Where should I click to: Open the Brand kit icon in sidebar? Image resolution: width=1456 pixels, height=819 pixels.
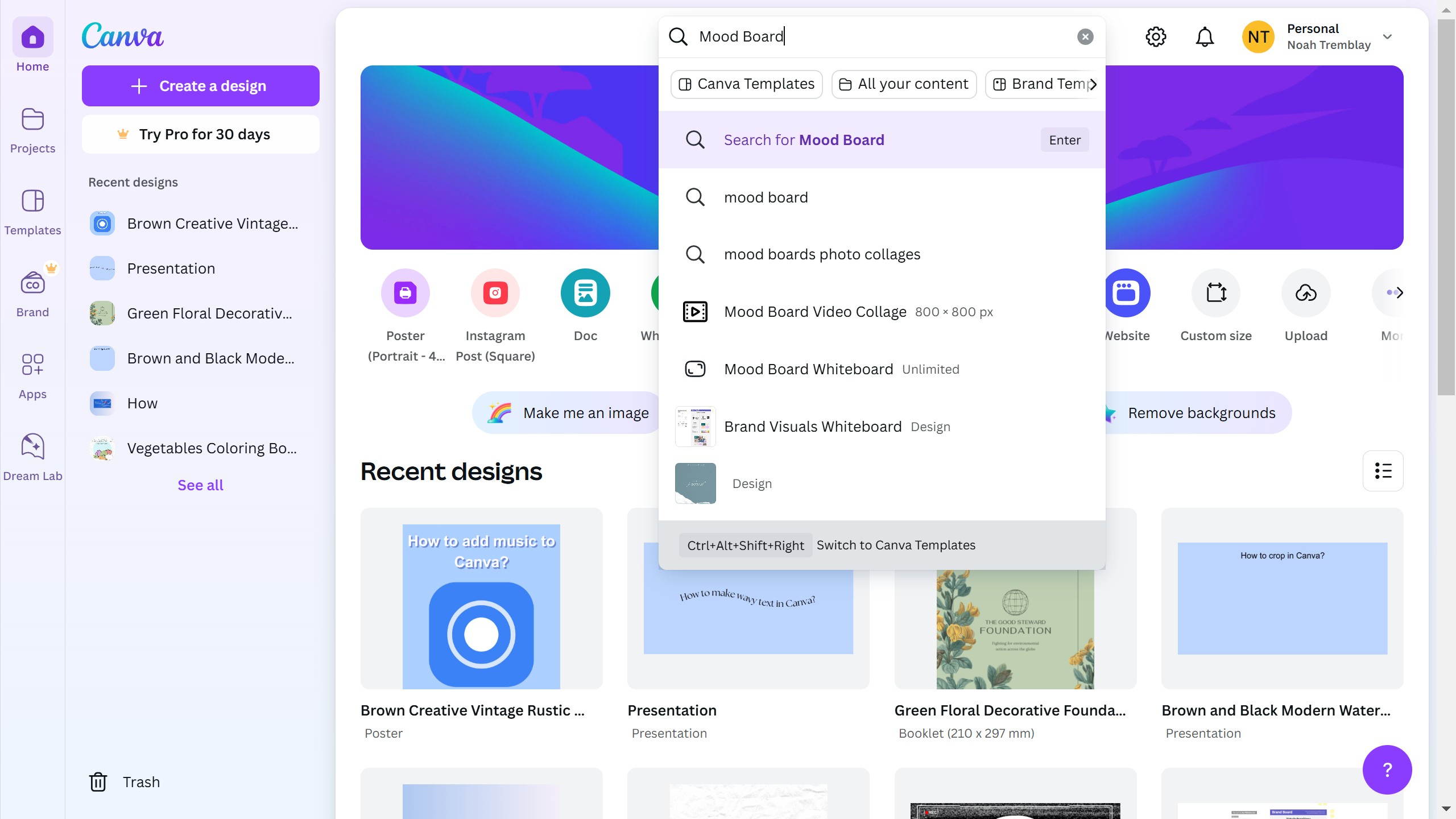[x=32, y=283]
